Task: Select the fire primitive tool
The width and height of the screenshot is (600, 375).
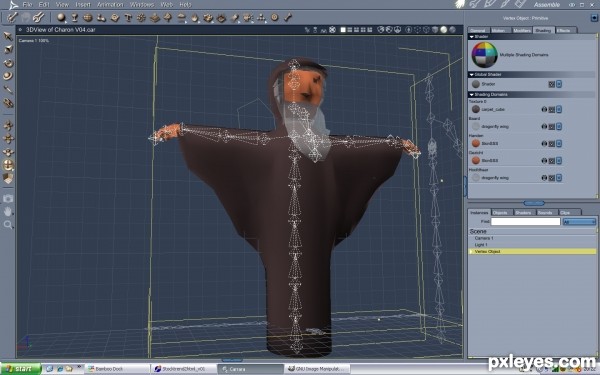Action: pyautogui.click(x=195, y=18)
